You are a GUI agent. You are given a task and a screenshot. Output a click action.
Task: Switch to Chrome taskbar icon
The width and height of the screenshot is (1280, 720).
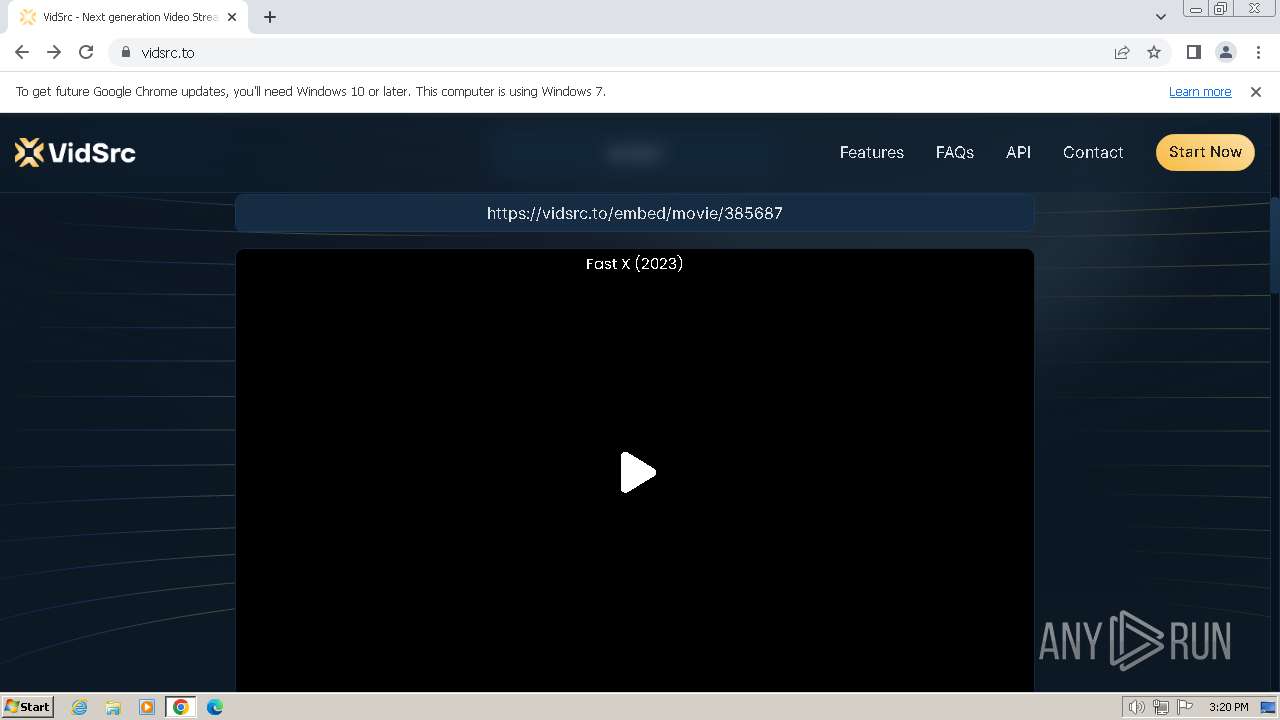[x=180, y=706]
